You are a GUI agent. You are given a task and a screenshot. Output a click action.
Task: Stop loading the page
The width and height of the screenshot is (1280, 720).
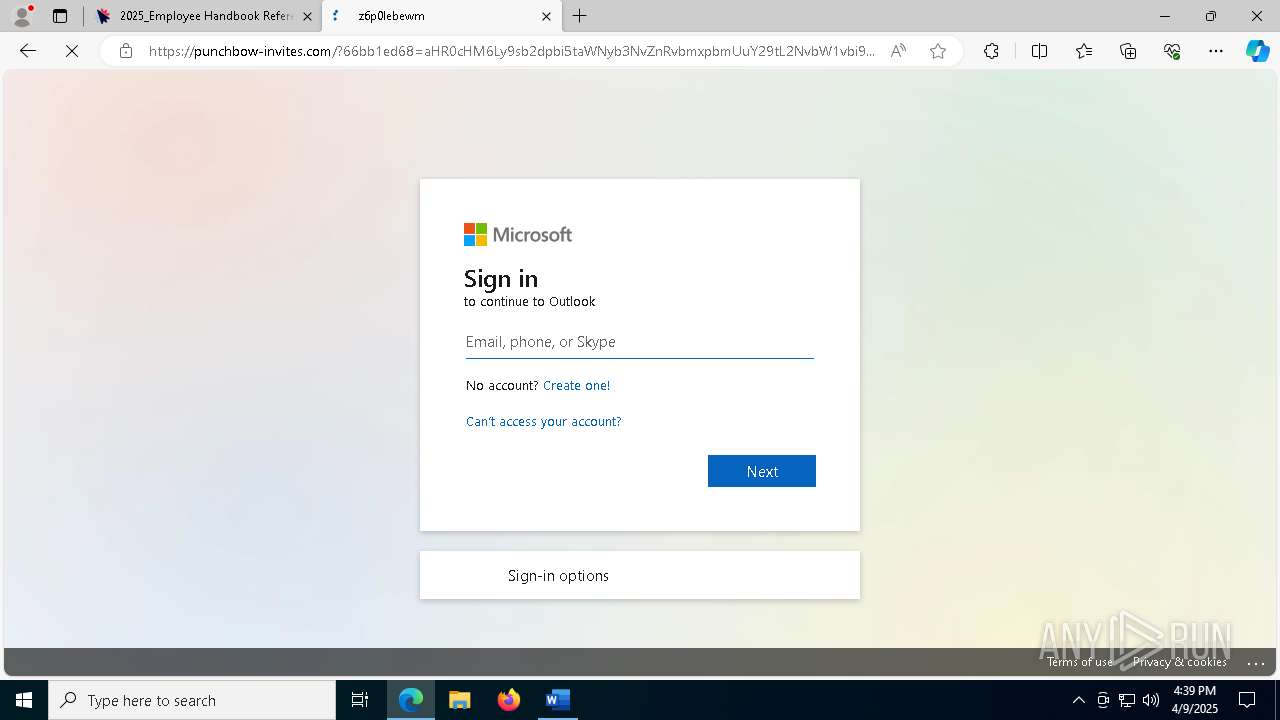point(72,51)
